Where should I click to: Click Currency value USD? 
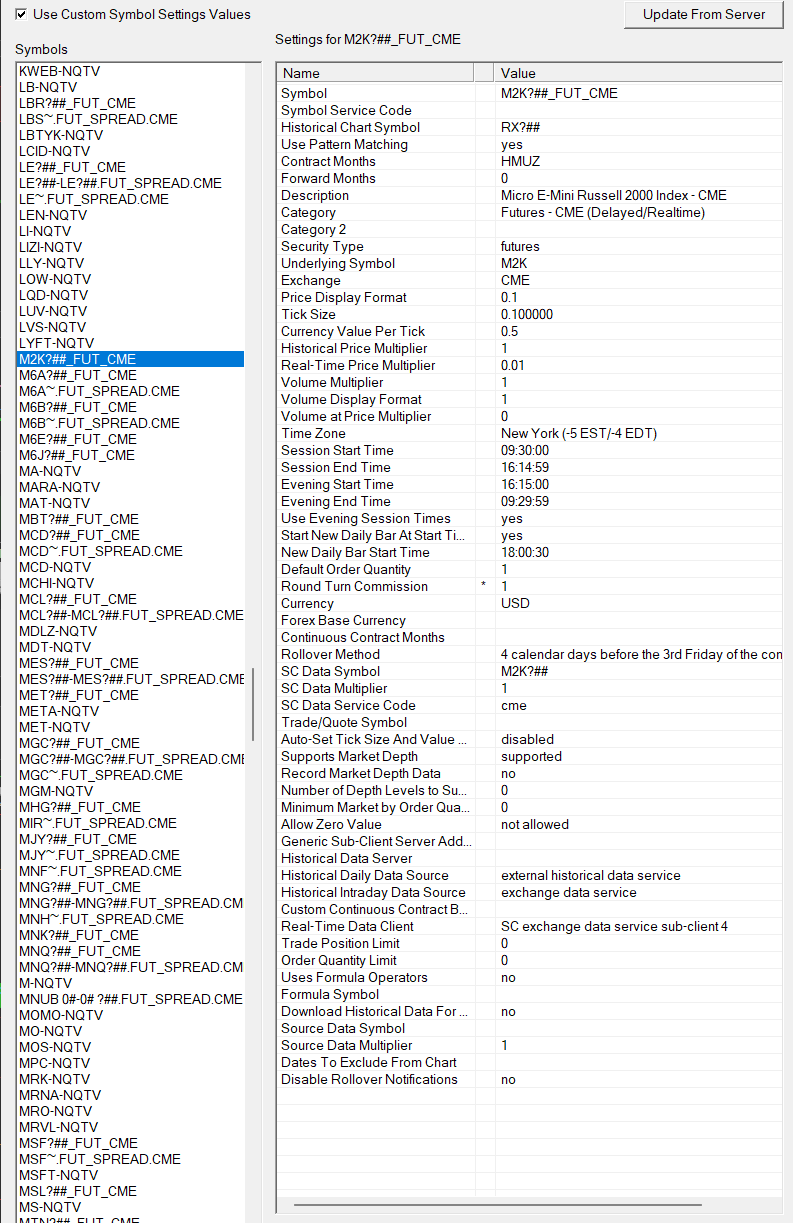tap(515, 603)
